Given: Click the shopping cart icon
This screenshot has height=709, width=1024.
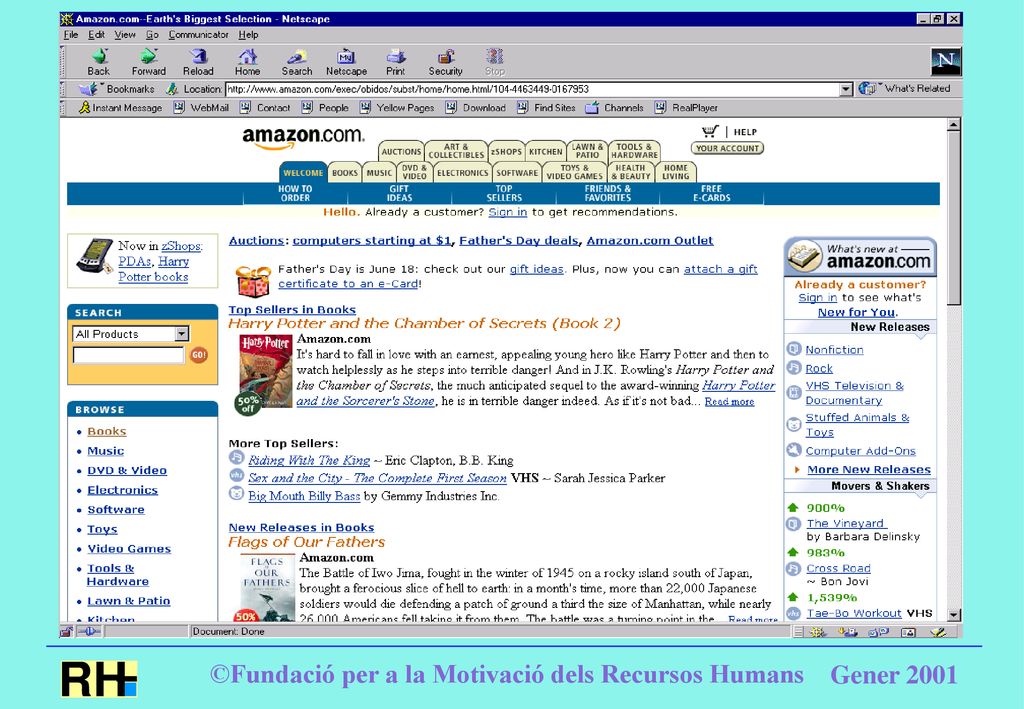Looking at the screenshot, I should (x=710, y=131).
